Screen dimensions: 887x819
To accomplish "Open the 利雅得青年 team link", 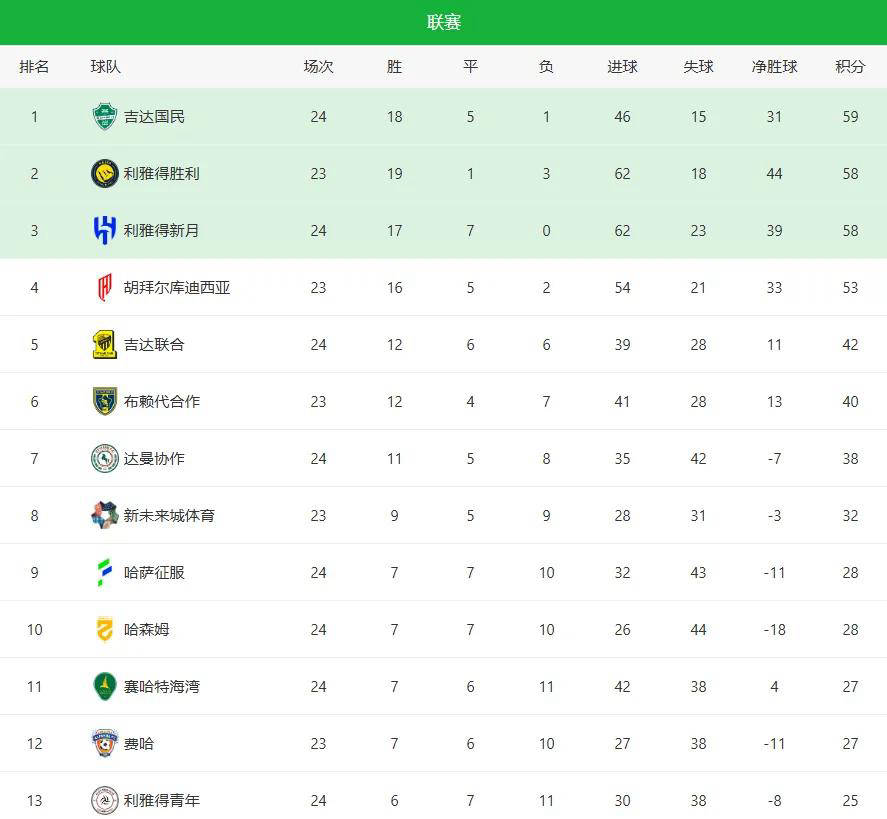I will click(x=162, y=801).
